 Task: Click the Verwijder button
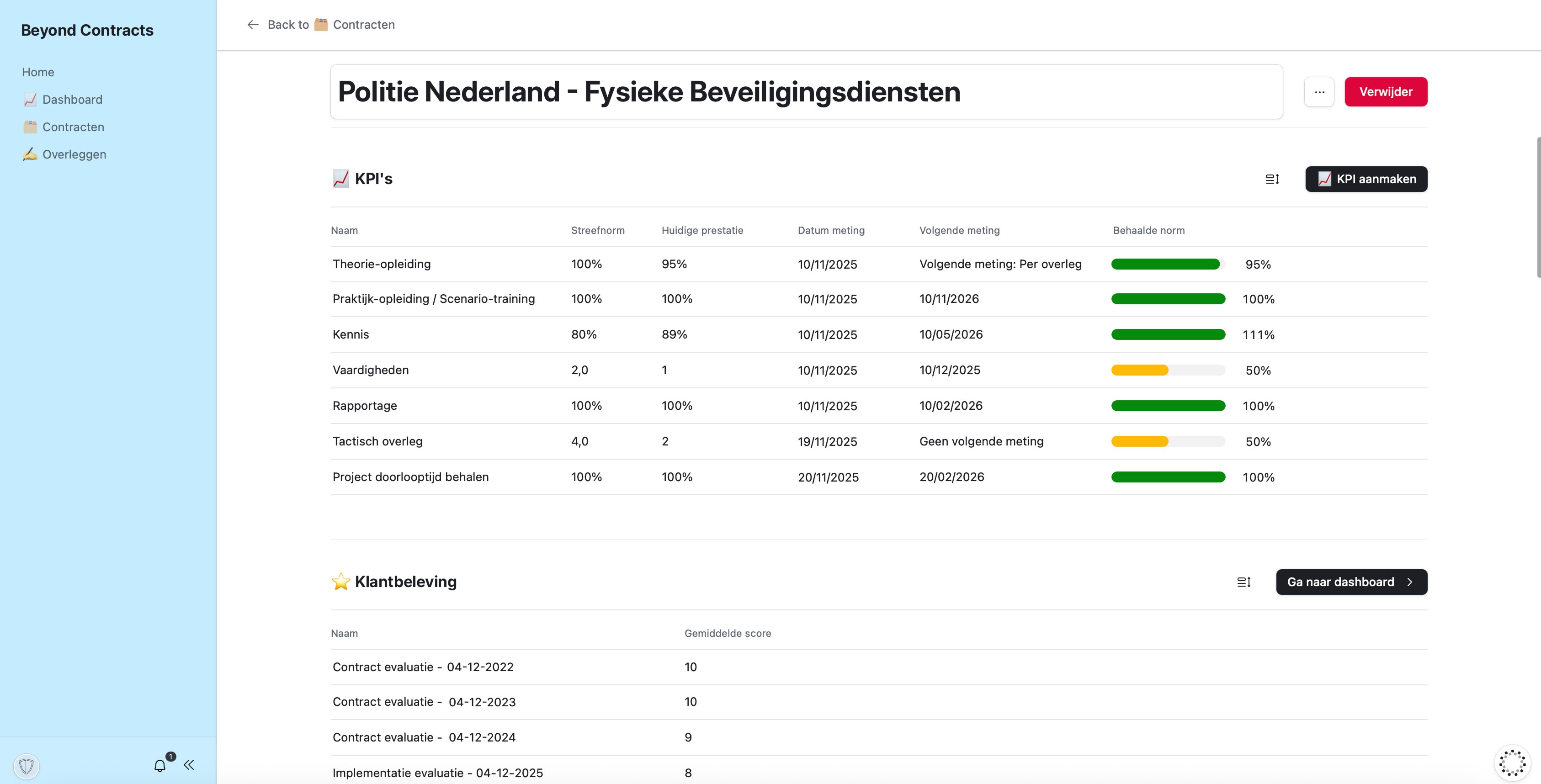1386,91
